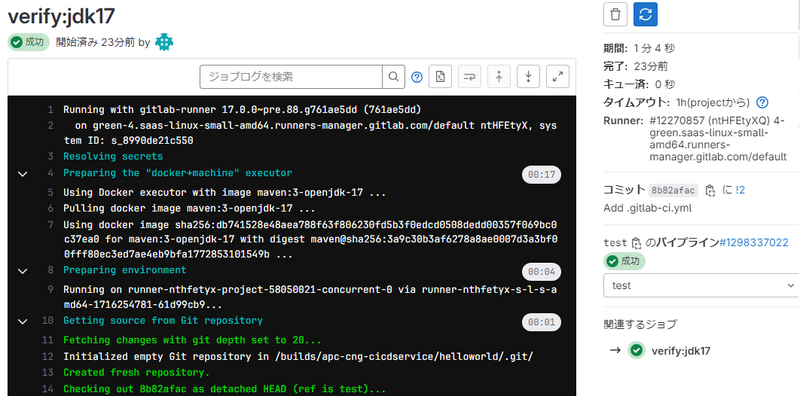Viewport: 800px width, 396px height.
Task: Click the search magnifier button
Action: [393, 77]
